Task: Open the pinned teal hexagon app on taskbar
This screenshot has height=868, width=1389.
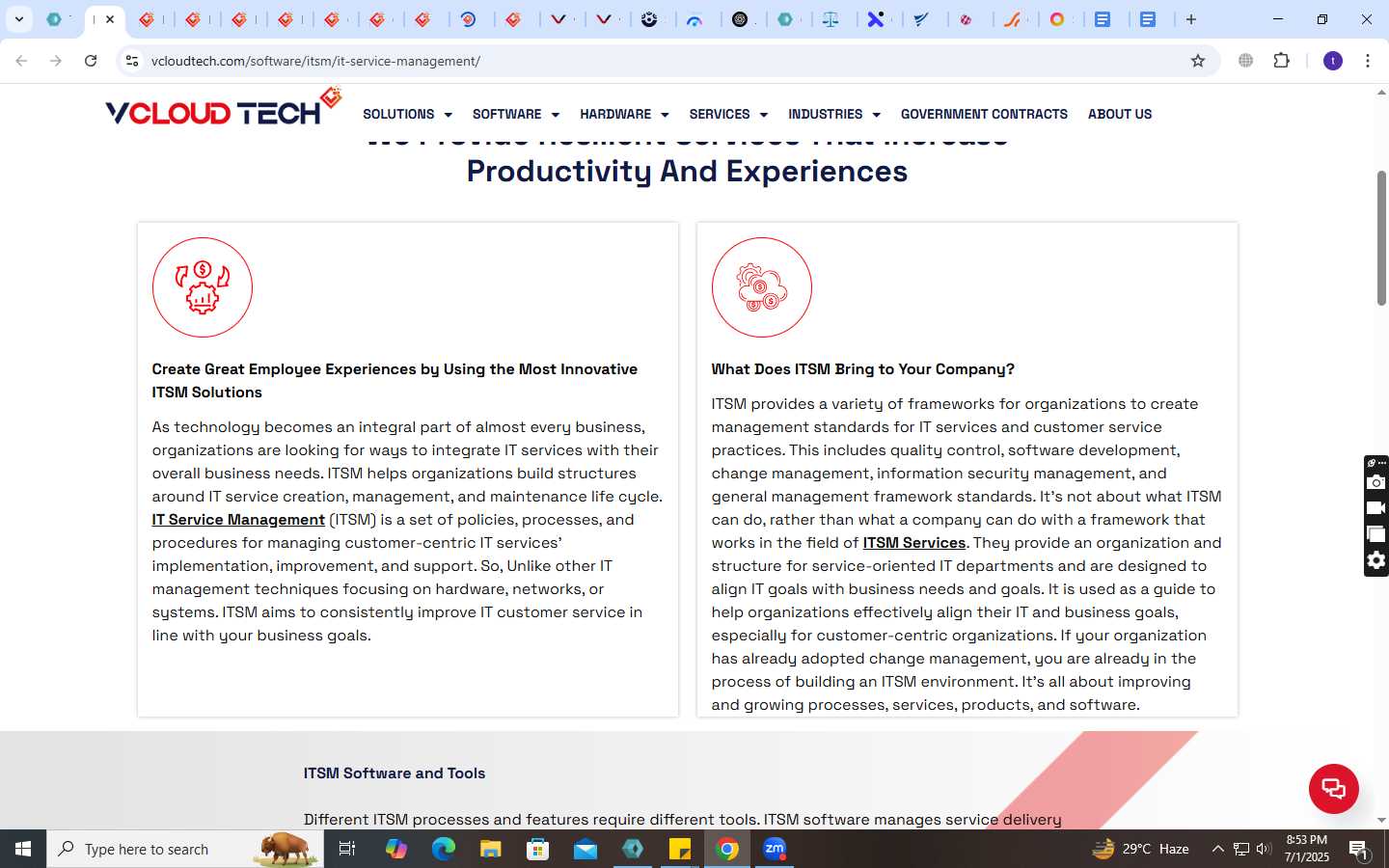Action: [633, 849]
